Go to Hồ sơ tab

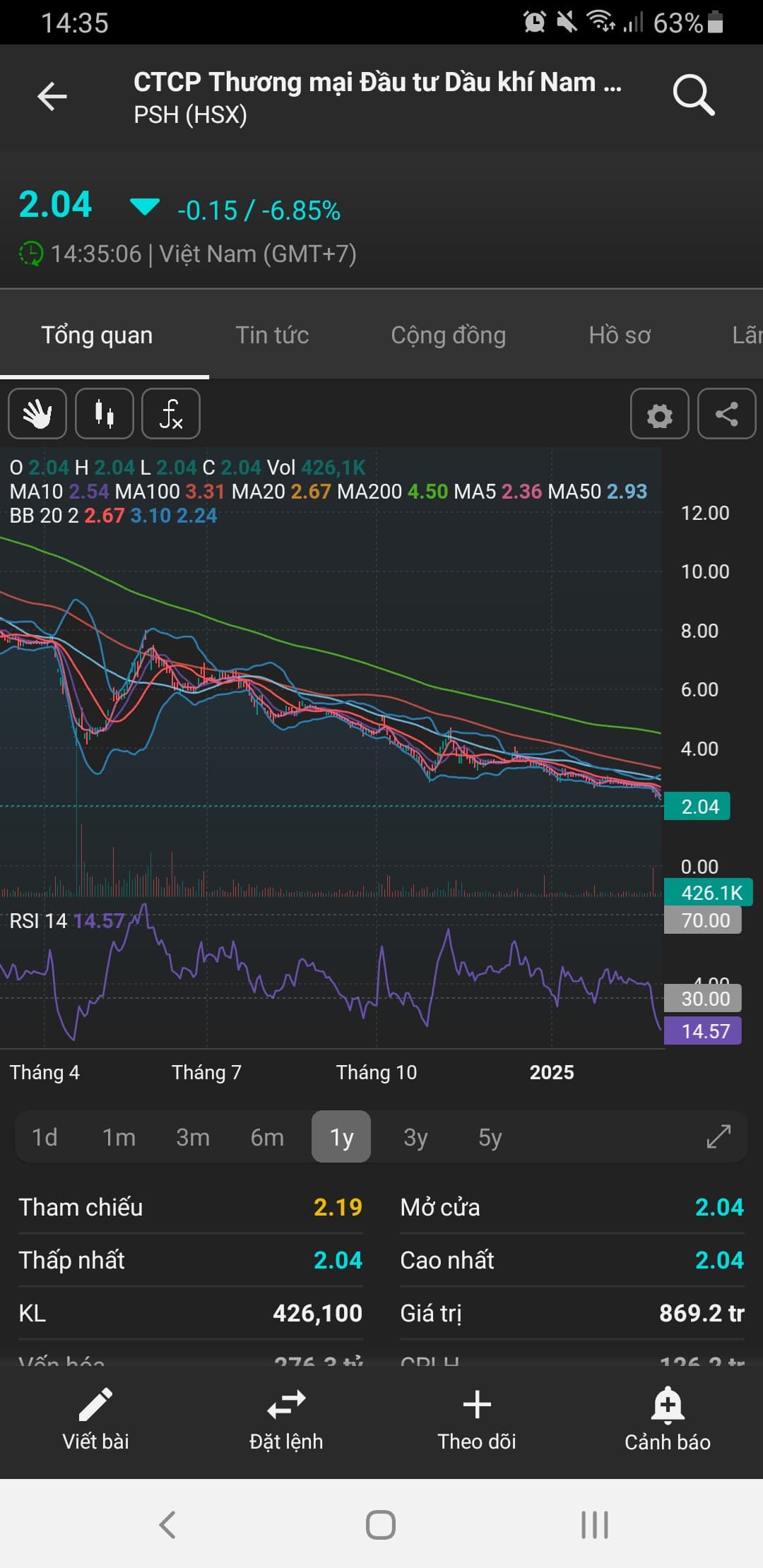620,335
